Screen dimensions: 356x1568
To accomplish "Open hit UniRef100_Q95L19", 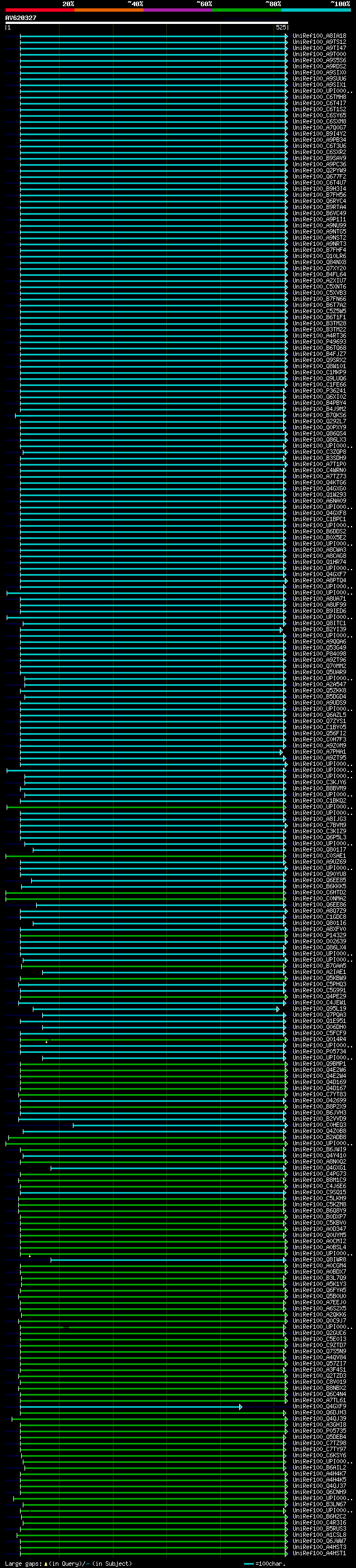I will 319,1008.
